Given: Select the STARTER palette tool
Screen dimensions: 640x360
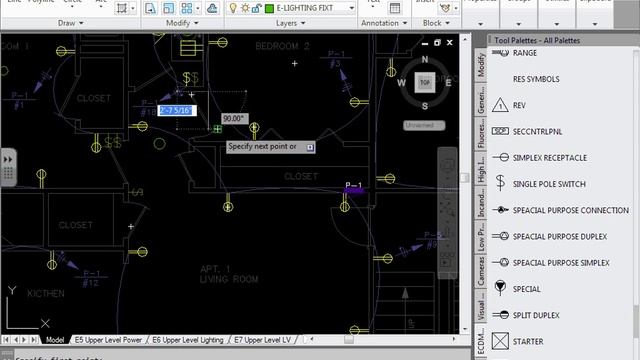Looking at the screenshot, I should tap(518, 341).
